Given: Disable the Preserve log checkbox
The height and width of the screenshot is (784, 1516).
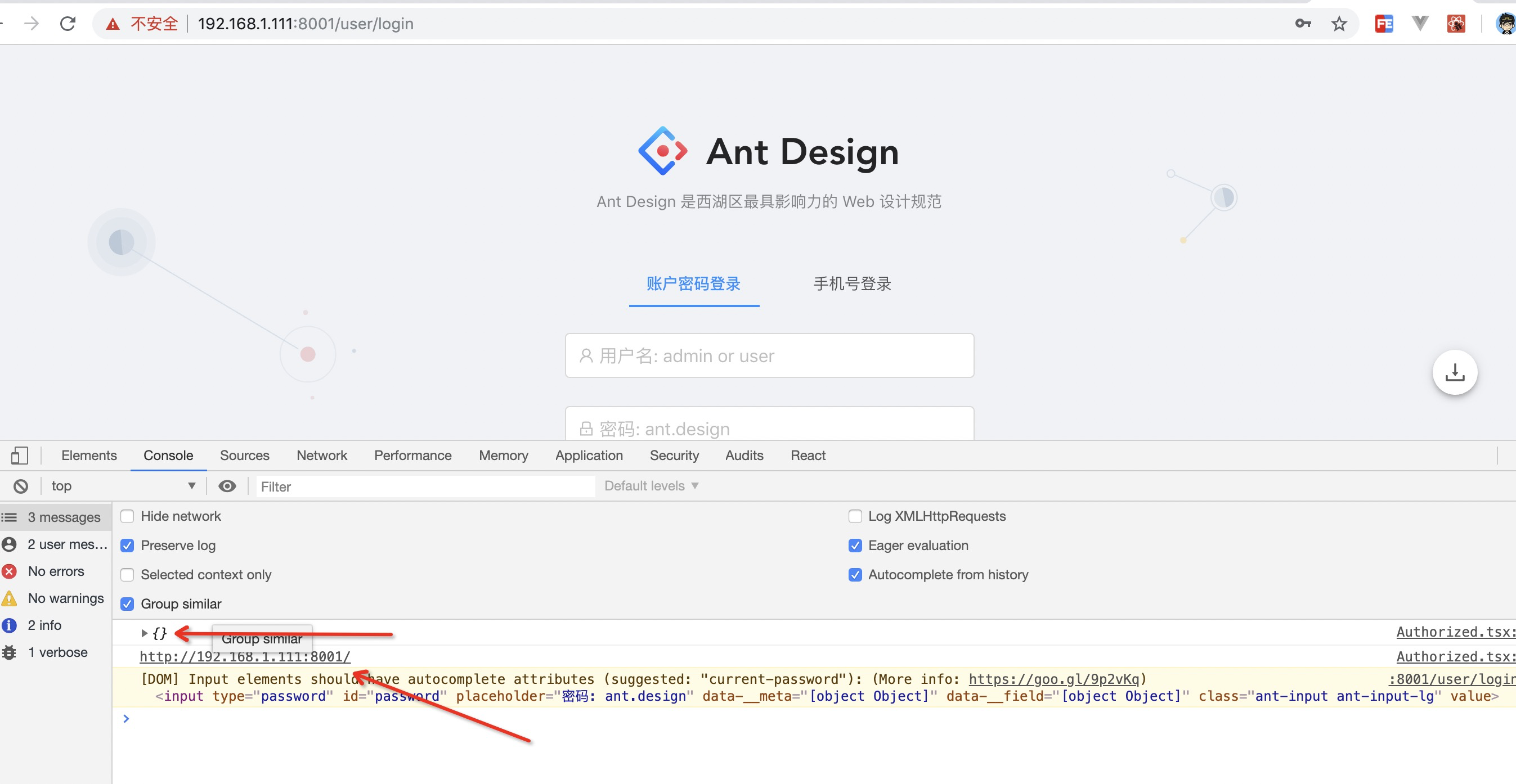Looking at the screenshot, I should coord(127,545).
